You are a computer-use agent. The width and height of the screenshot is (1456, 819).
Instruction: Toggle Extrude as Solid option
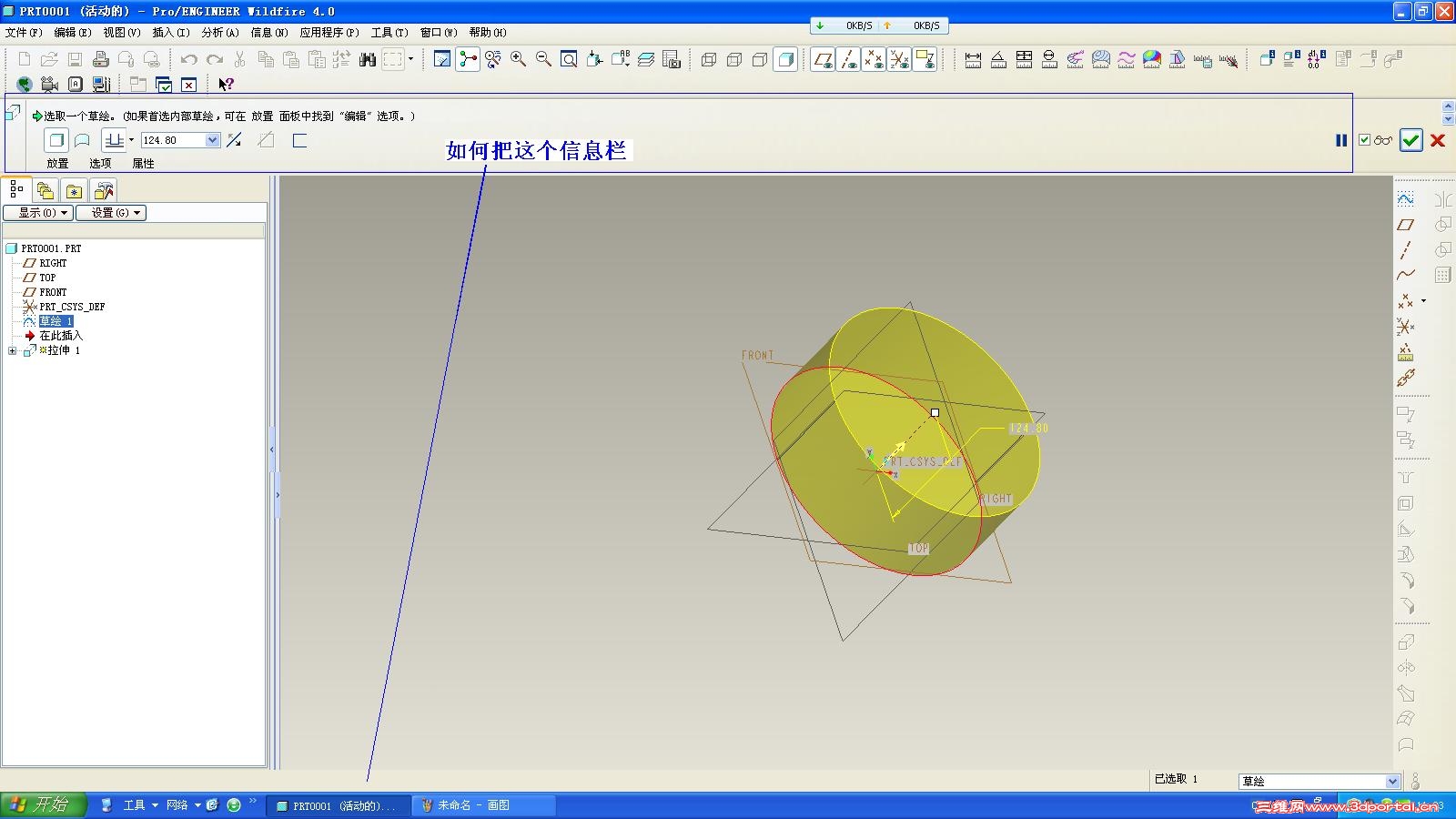click(x=56, y=140)
